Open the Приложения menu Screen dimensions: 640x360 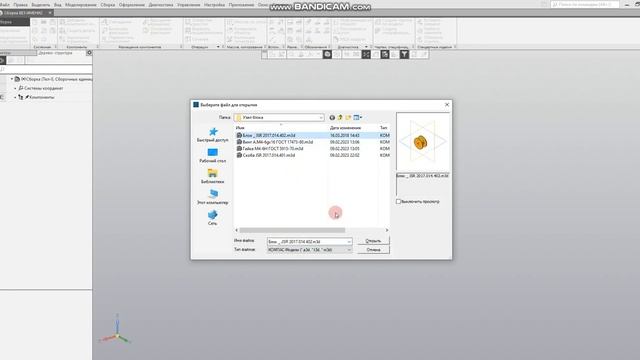pos(241,5)
